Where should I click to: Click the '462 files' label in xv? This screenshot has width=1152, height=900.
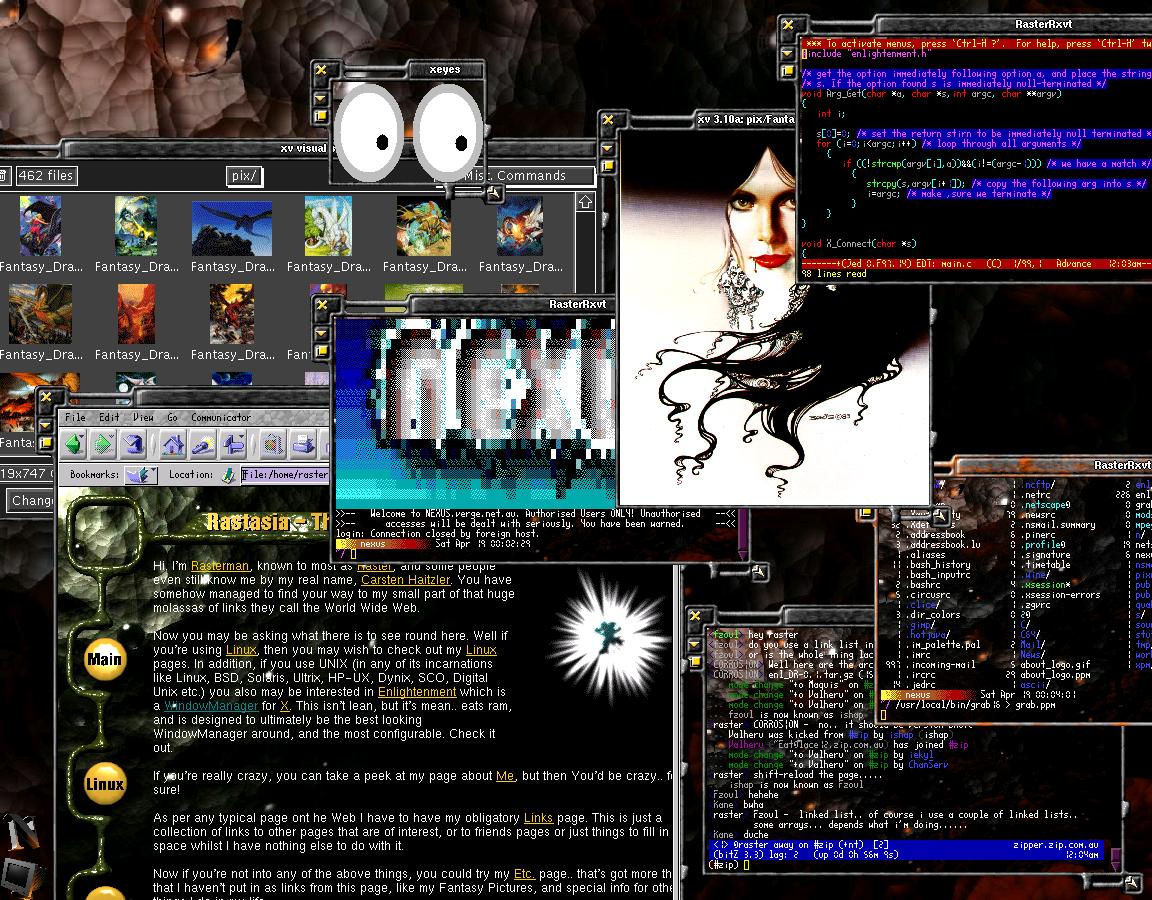tap(46, 176)
